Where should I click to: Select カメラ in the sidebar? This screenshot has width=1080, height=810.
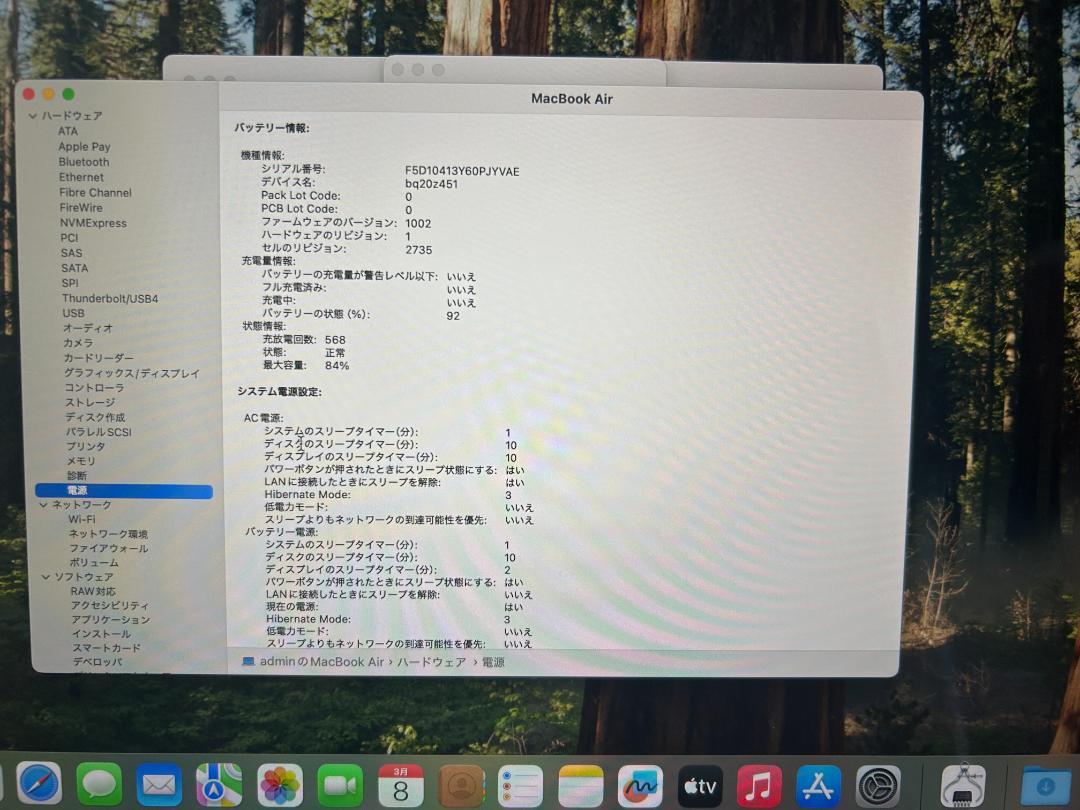pos(78,342)
